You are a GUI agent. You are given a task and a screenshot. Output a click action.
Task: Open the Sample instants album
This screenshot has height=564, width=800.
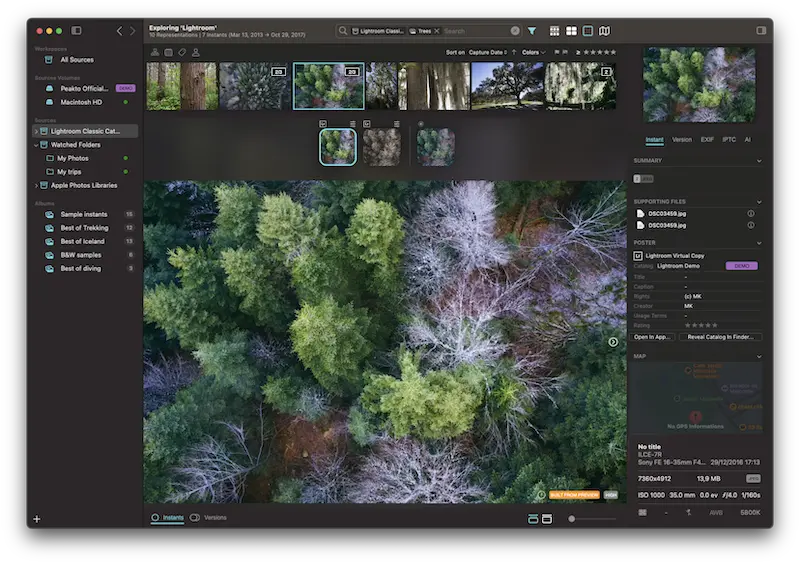pyautogui.click(x=84, y=214)
